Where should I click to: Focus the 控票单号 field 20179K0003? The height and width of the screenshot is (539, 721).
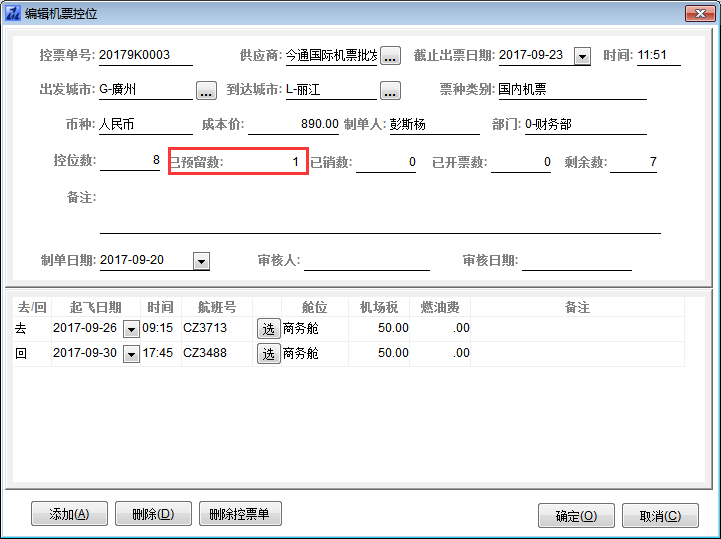coord(146,55)
